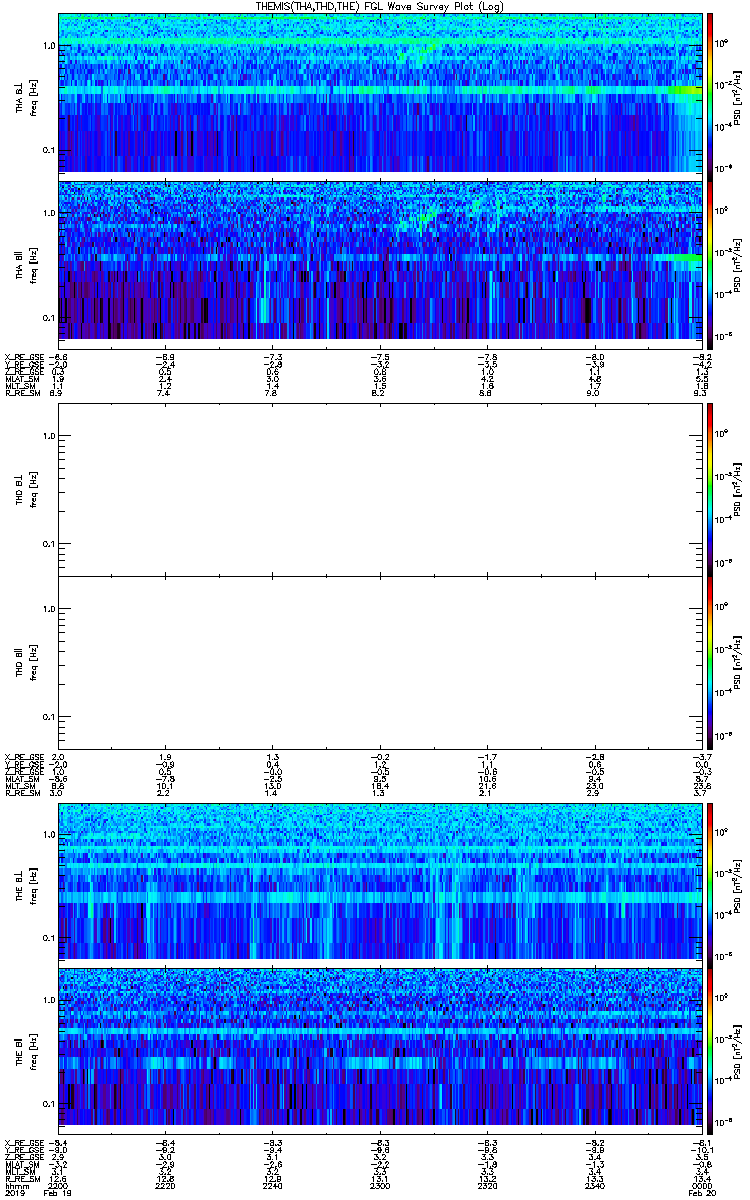Click the THEMIS FGL Wave Survey Plot title
The image size is (750, 1200).
[381, 6]
